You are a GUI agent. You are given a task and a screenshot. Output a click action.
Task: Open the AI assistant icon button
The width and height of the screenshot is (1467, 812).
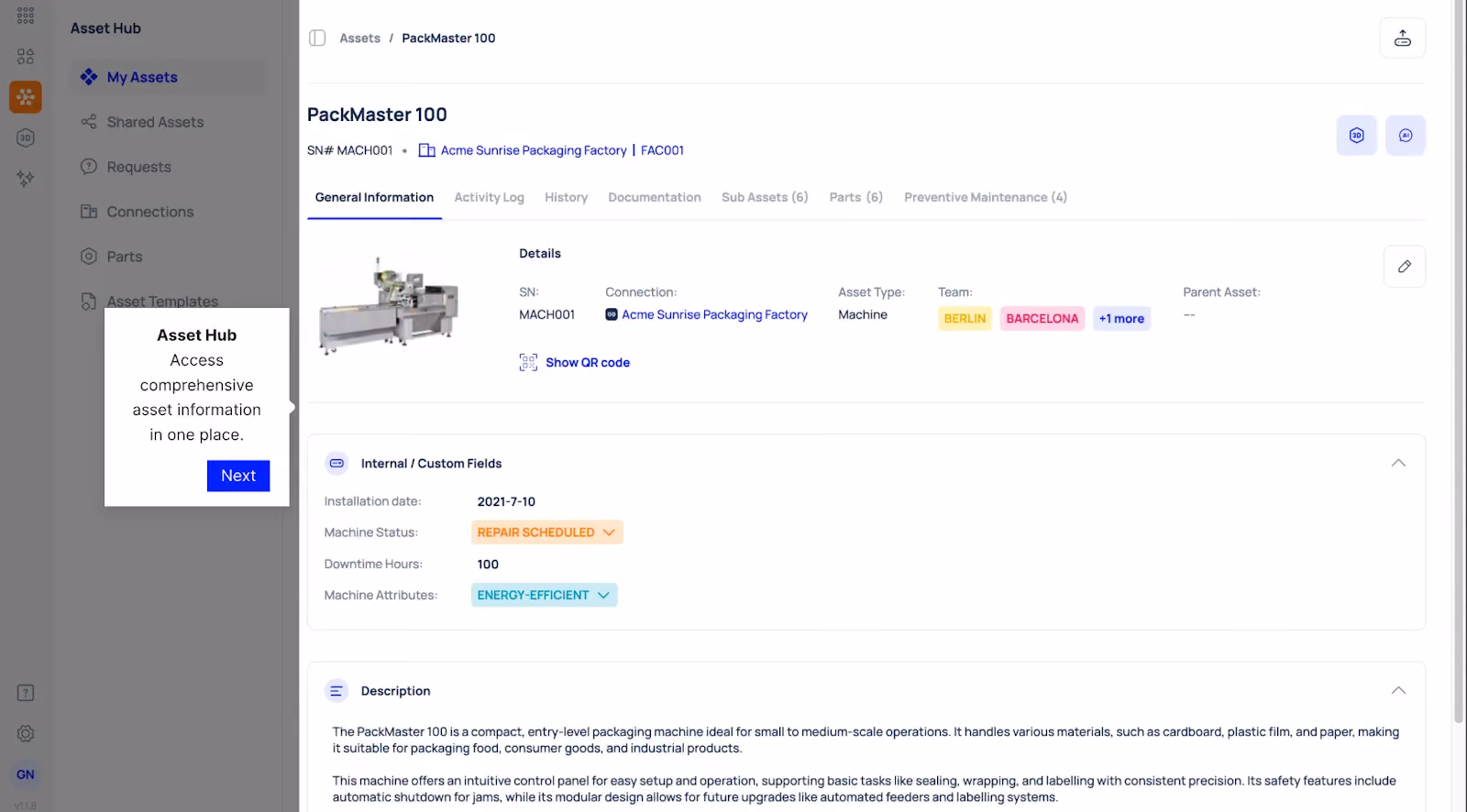(1405, 136)
